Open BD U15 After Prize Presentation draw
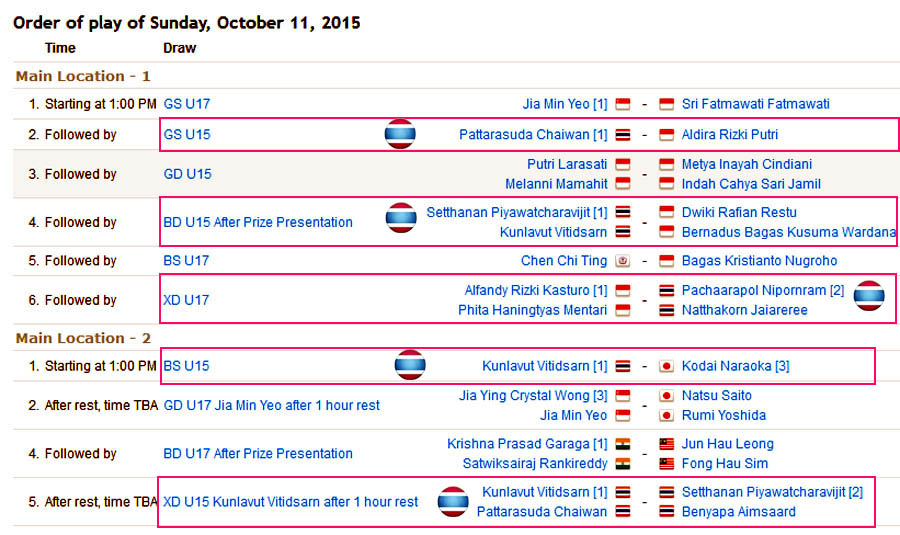 pos(258,222)
